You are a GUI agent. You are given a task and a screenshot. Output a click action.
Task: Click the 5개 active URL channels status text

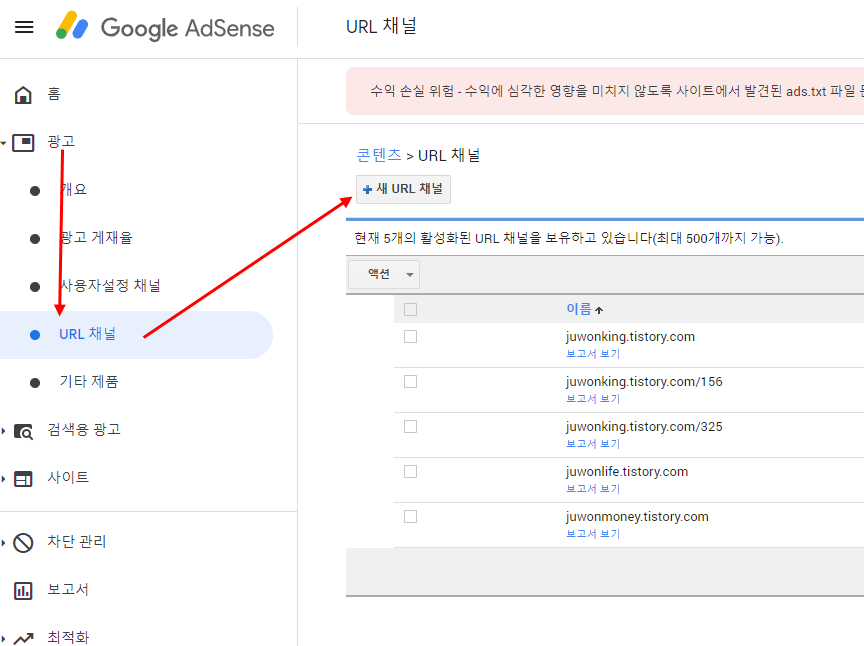[569, 238]
